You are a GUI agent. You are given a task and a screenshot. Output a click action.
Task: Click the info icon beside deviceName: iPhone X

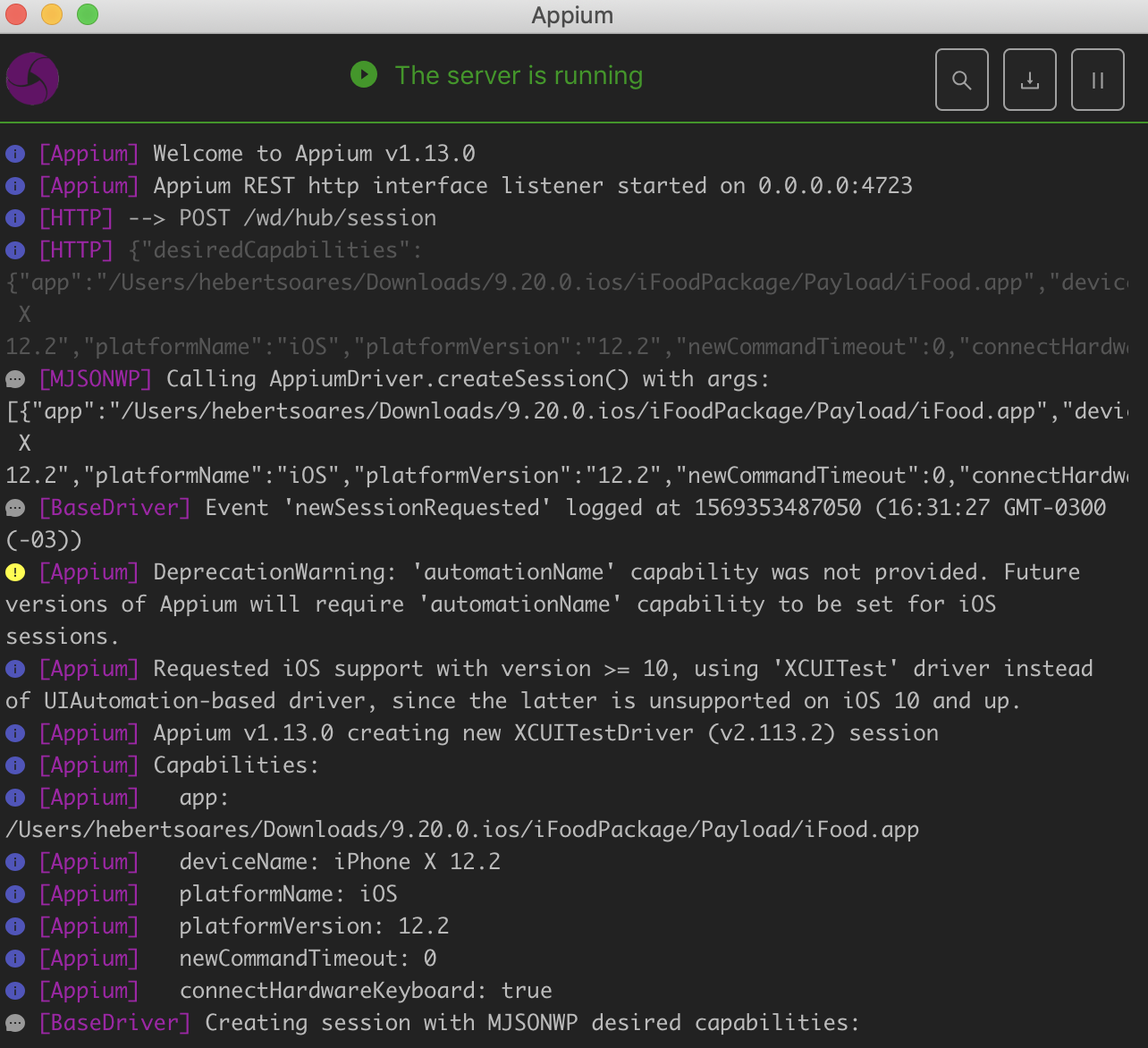coord(15,862)
